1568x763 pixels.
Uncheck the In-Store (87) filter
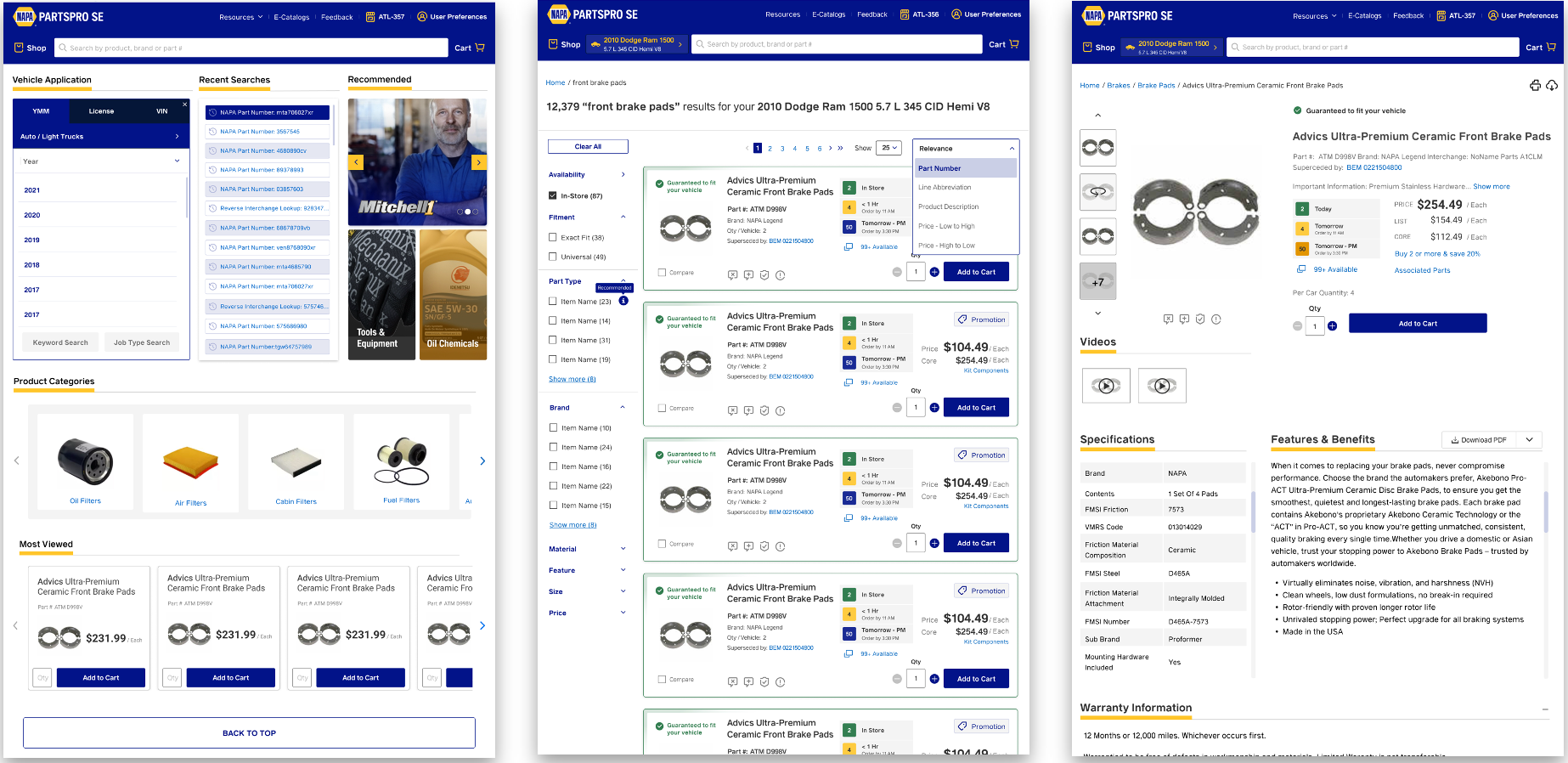[x=553, y=195]
